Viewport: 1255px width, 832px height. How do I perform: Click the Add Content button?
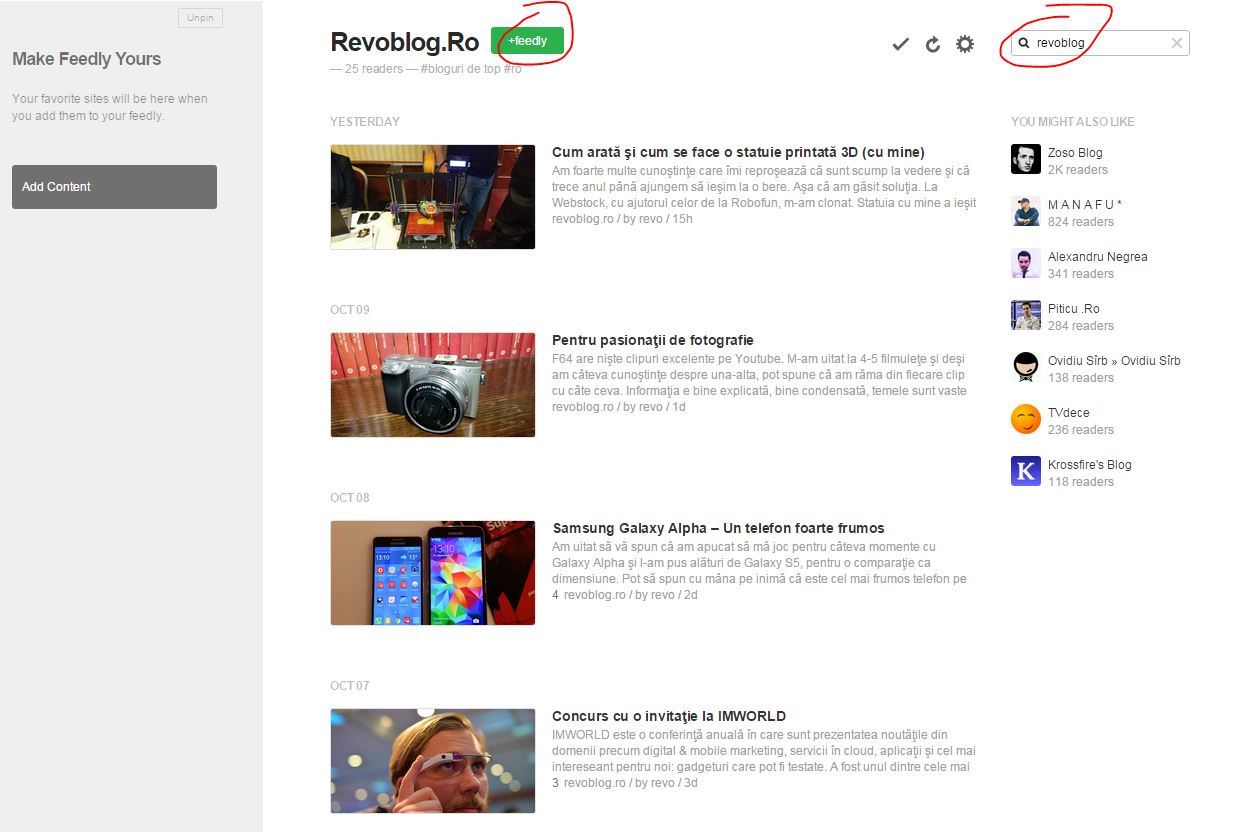(114, 187)
